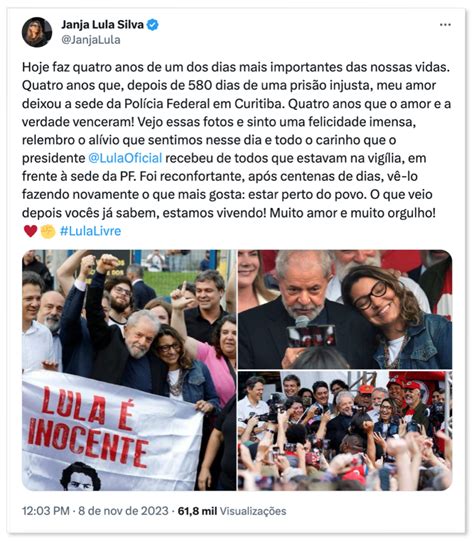
Task: Open the Janja Lula Silva display name
Action: [x=102, y=25]
